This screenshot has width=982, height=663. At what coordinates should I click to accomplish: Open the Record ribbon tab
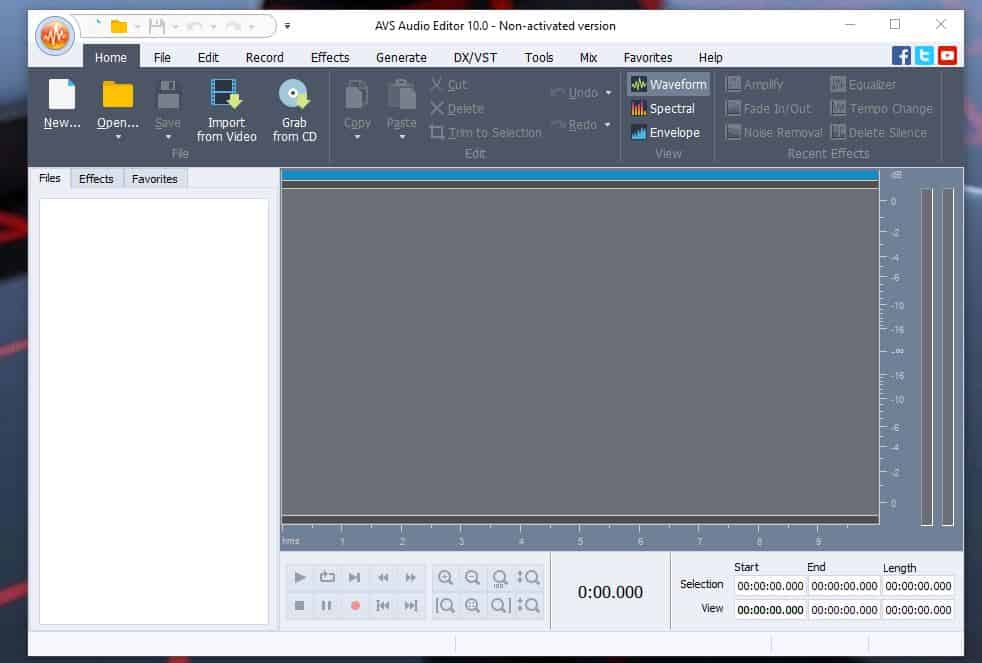point(264,58)
